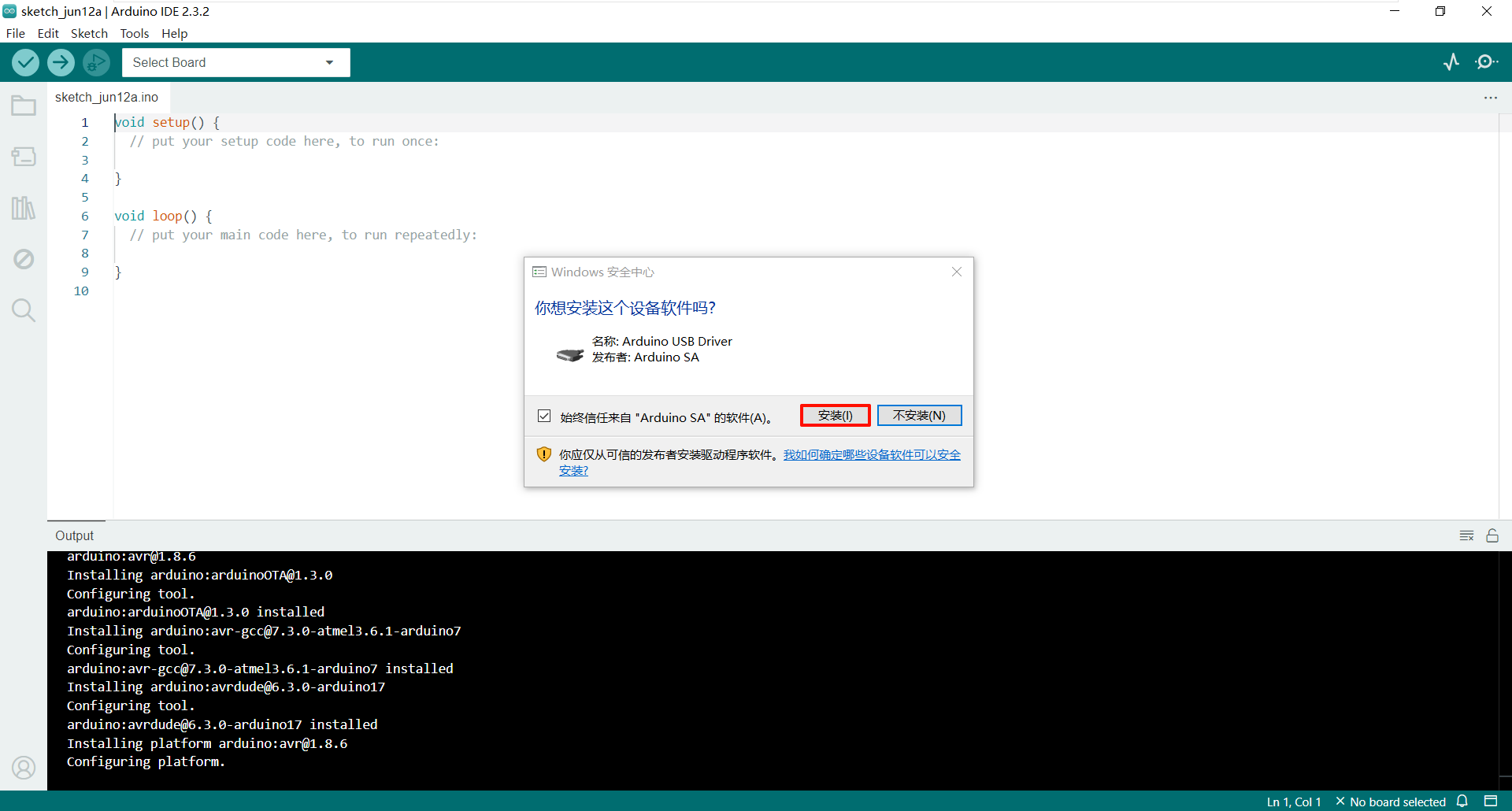Screen dimensions: 1512x811
Task: Click the Upload arrow button
Action: 61,62
